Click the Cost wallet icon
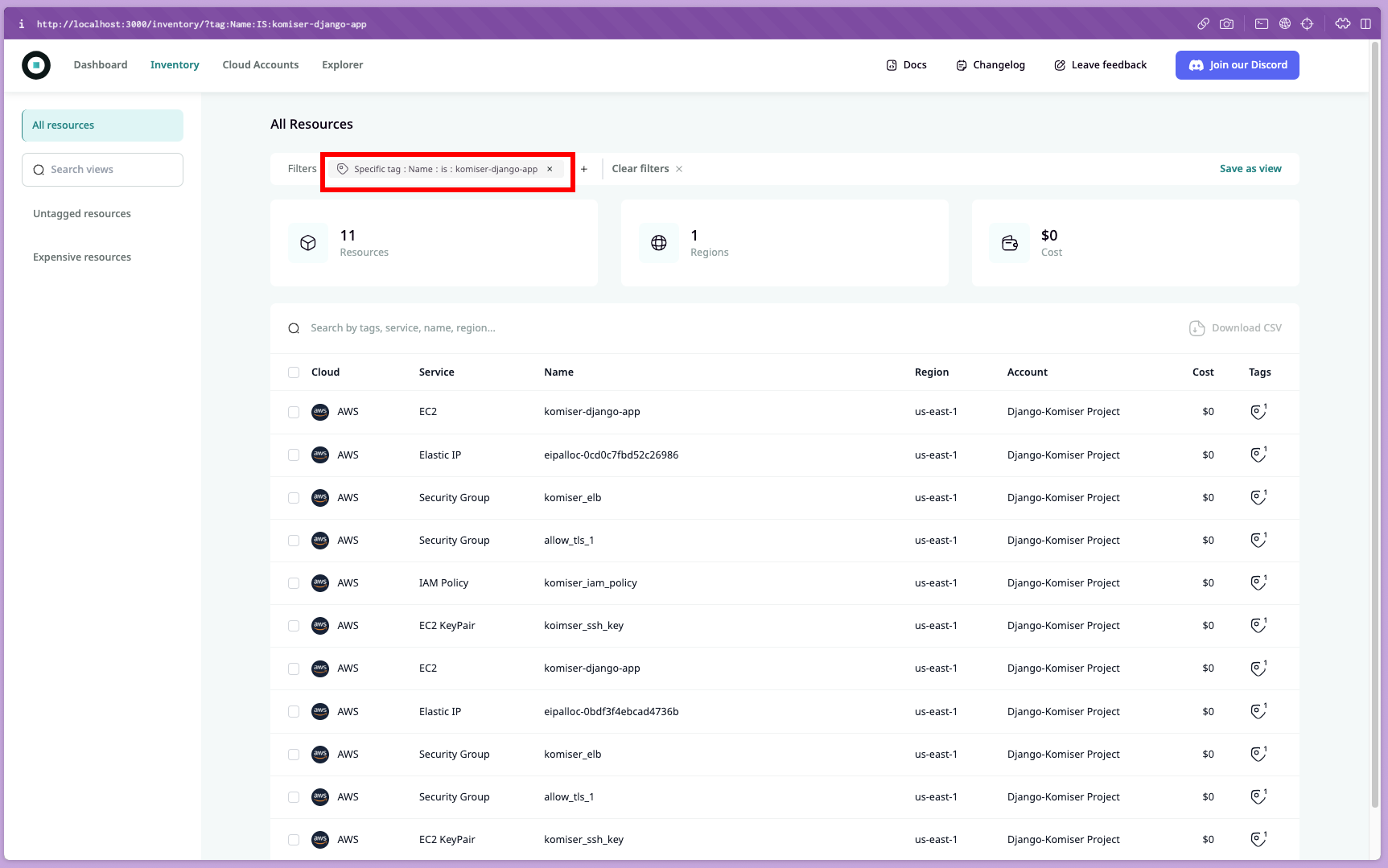 [1010, 243]
